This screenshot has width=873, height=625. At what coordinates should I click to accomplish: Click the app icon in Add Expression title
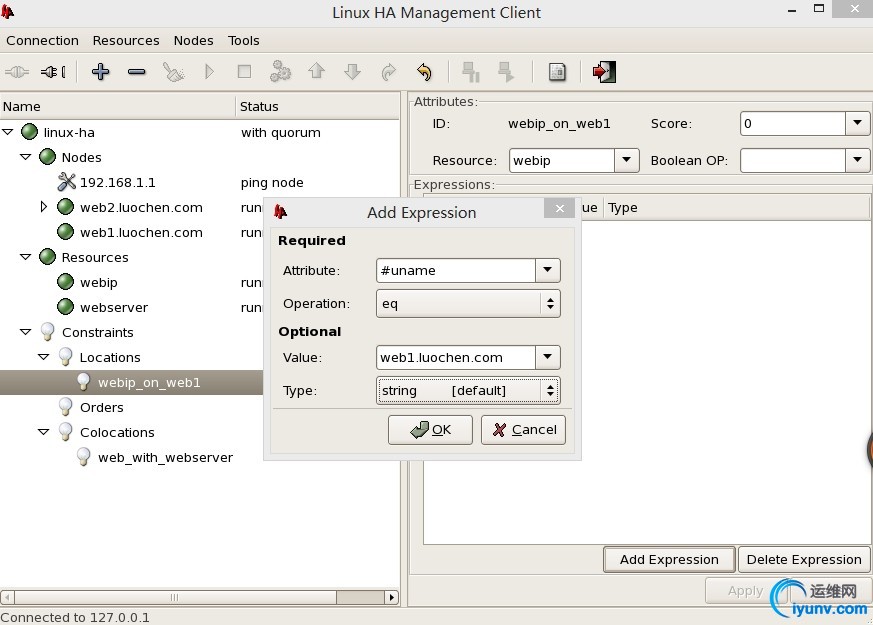(x=281, y=211)
